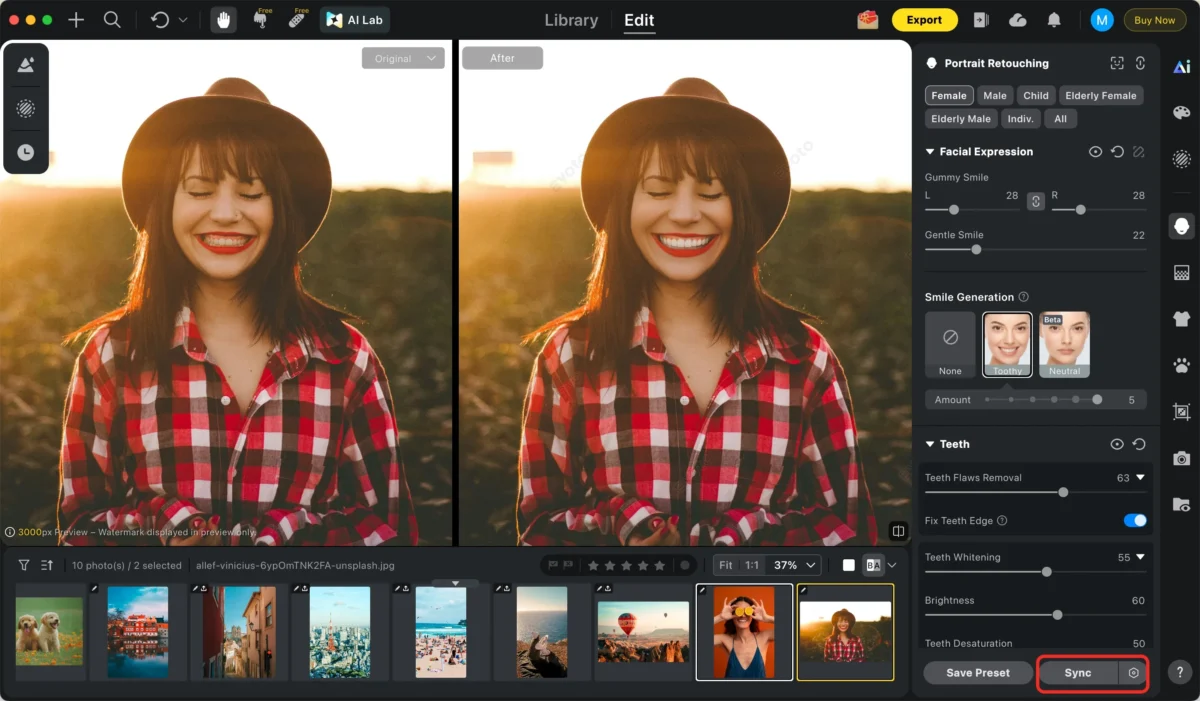Open the history clock icon
The height and width of the screenshot is (701, 1200).
[x=26, y=152]
